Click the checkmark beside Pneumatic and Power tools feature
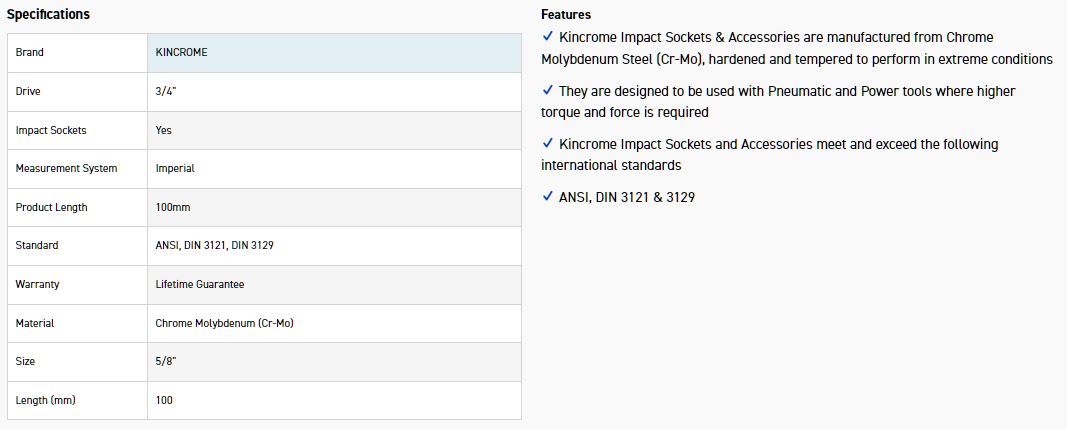 click(x=547, y=91)
